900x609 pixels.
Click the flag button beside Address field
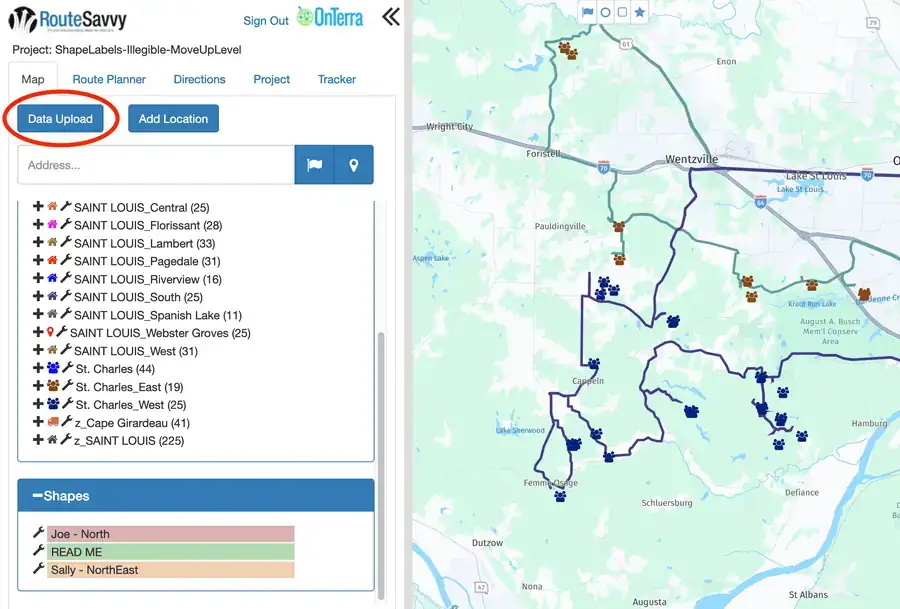point(314,165)
